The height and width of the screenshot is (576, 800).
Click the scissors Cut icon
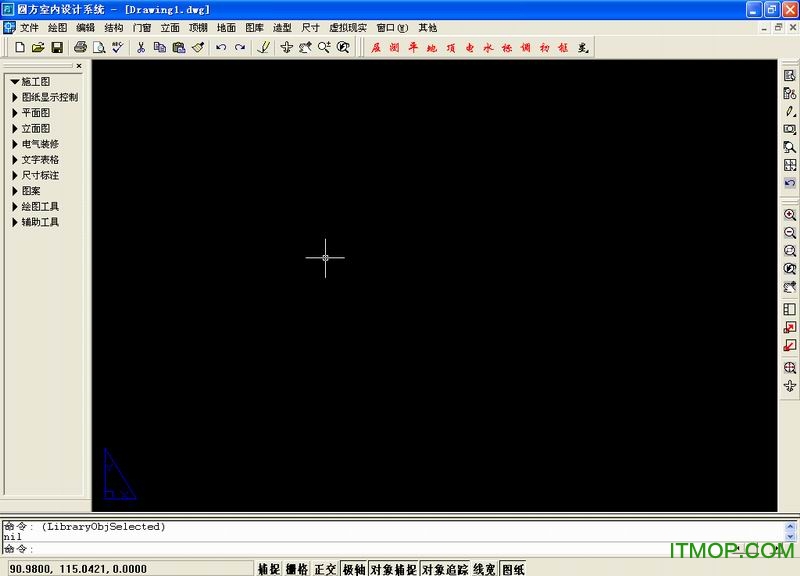tap(141, 47)
